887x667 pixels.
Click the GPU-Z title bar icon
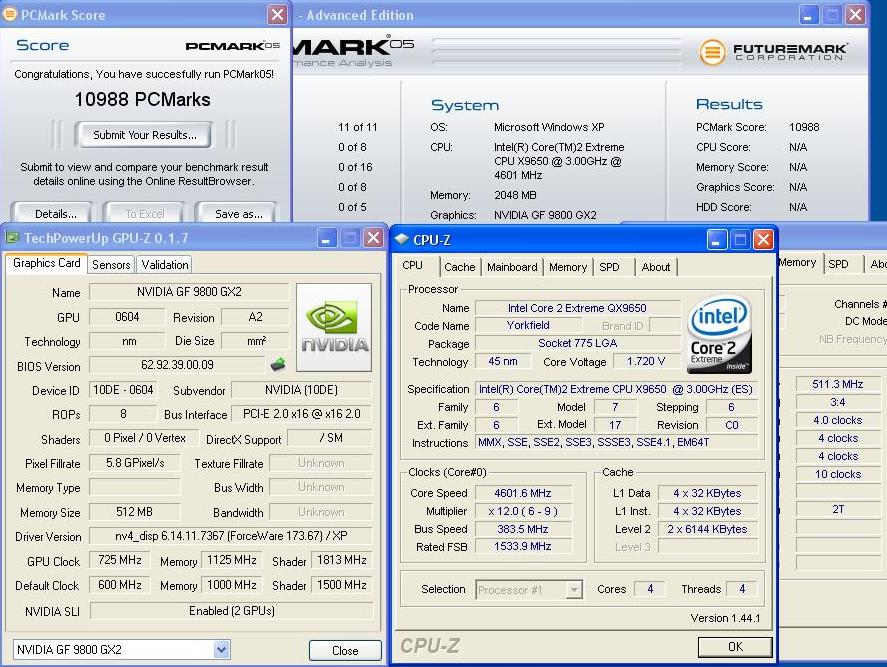(x=12, y=238)
